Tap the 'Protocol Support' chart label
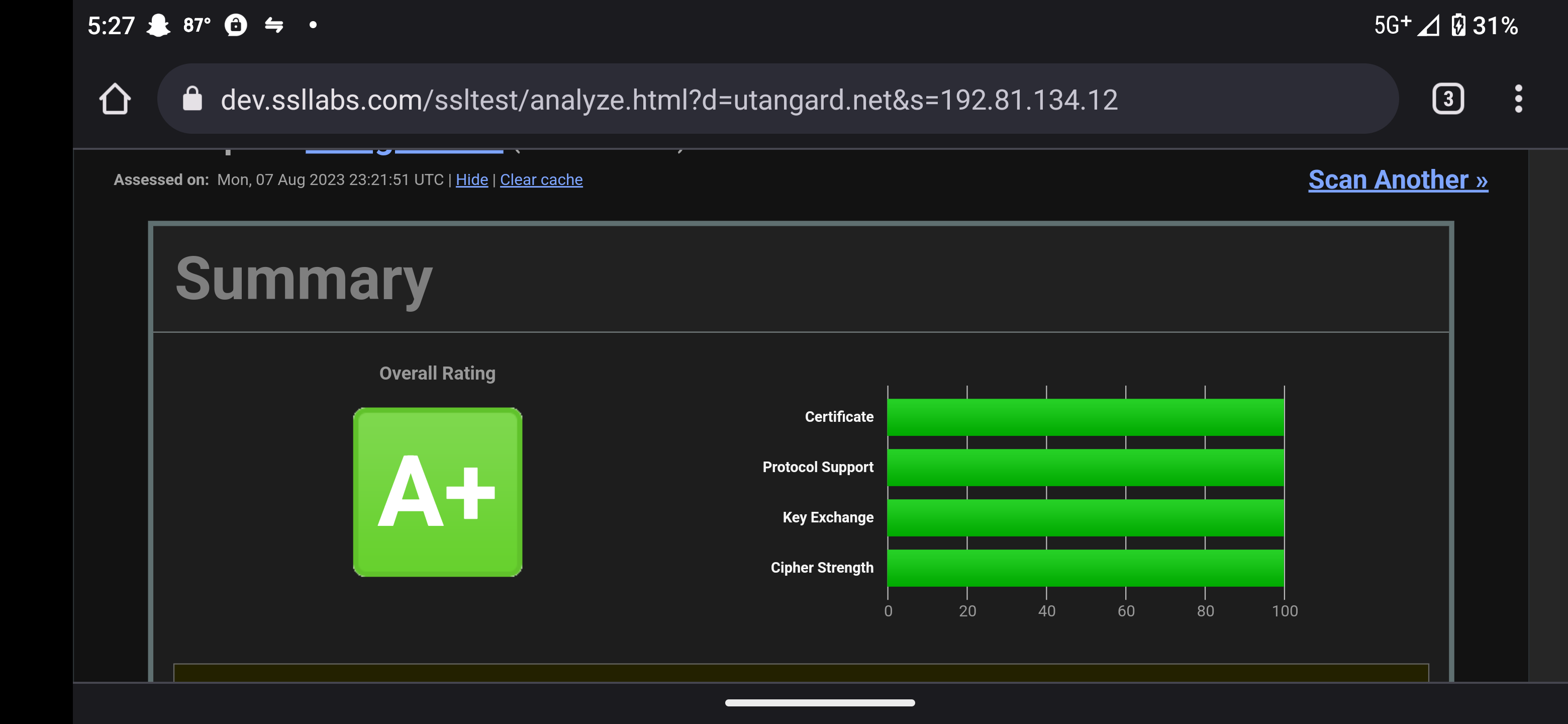Viewport: 1568px width, 724px height. [x=818, y=467]
